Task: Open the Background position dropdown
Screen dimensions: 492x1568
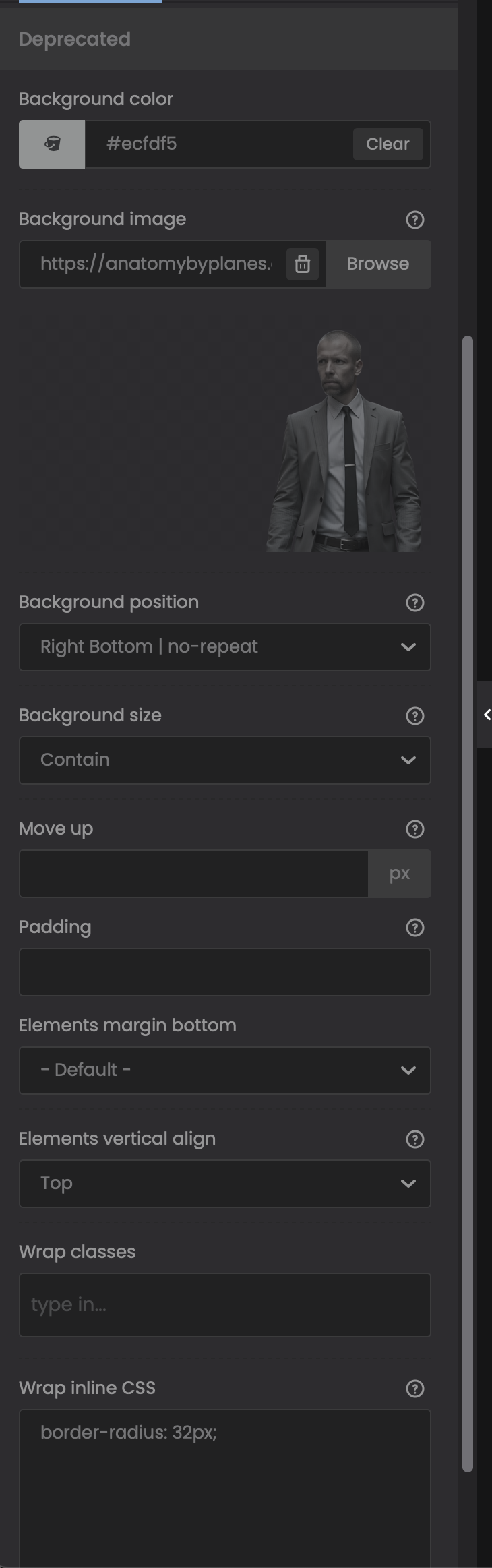Action: (224, 647)
